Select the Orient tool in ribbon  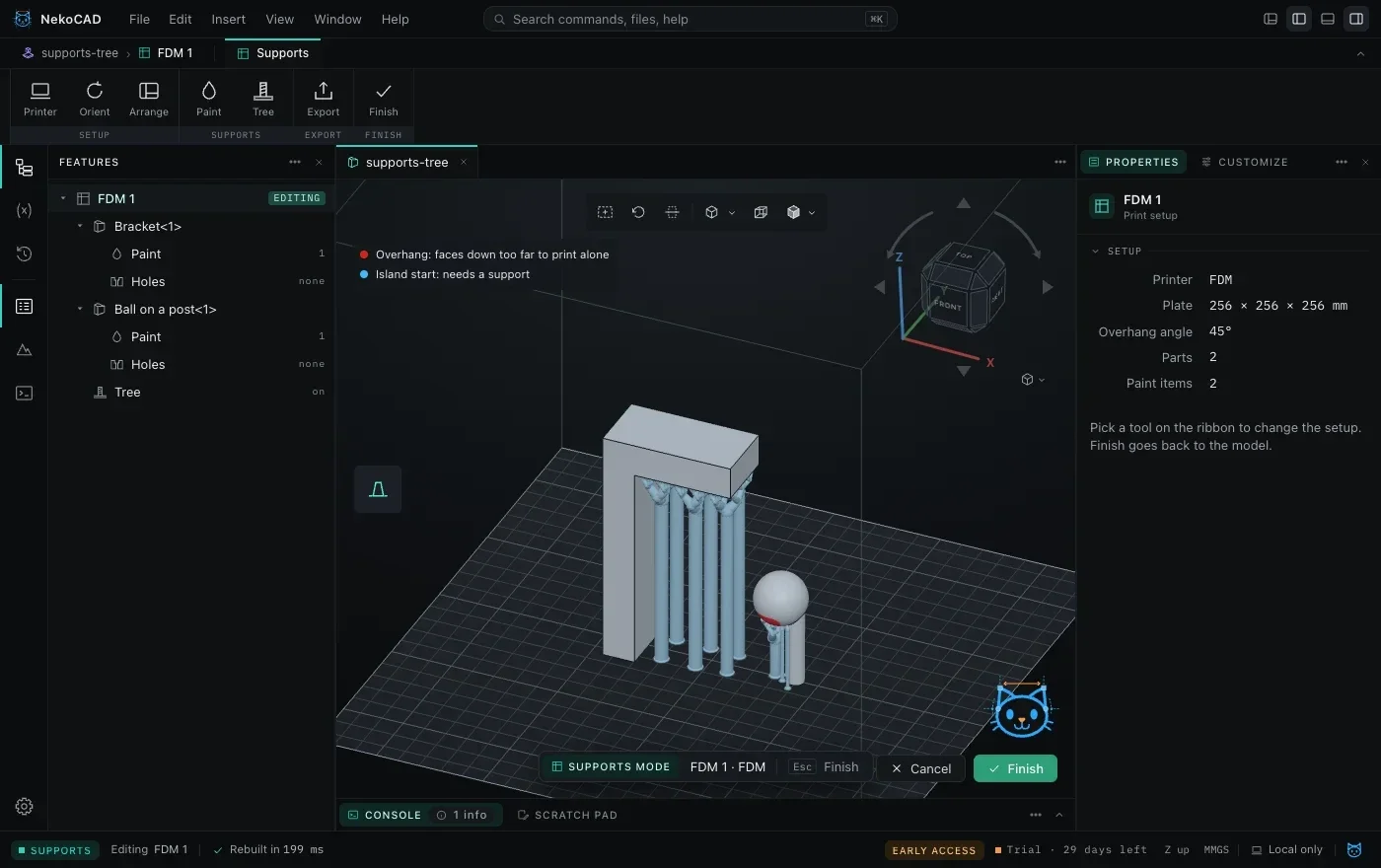tap(95, 99)
